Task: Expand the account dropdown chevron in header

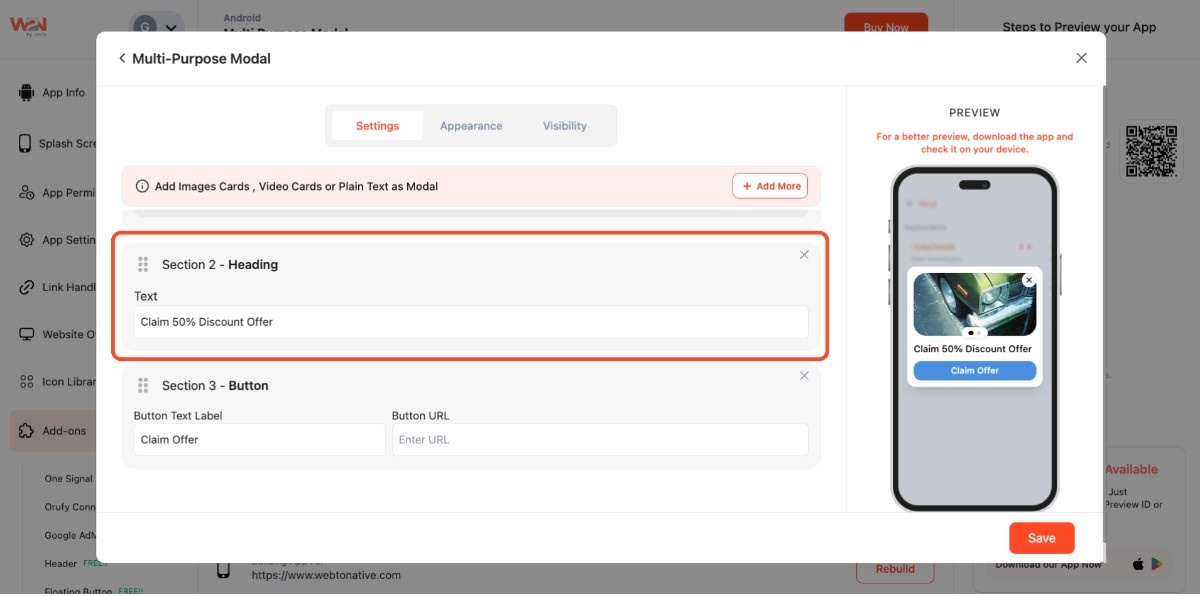Action: tap(173, 28)
